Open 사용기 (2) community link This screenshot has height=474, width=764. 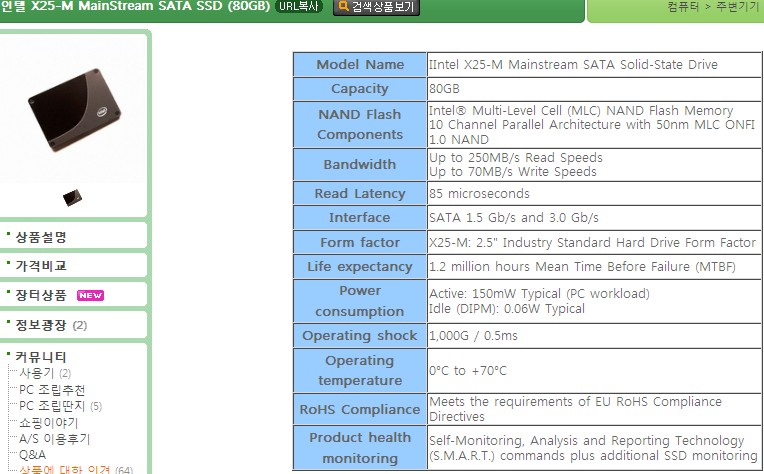tap(45, 373)
